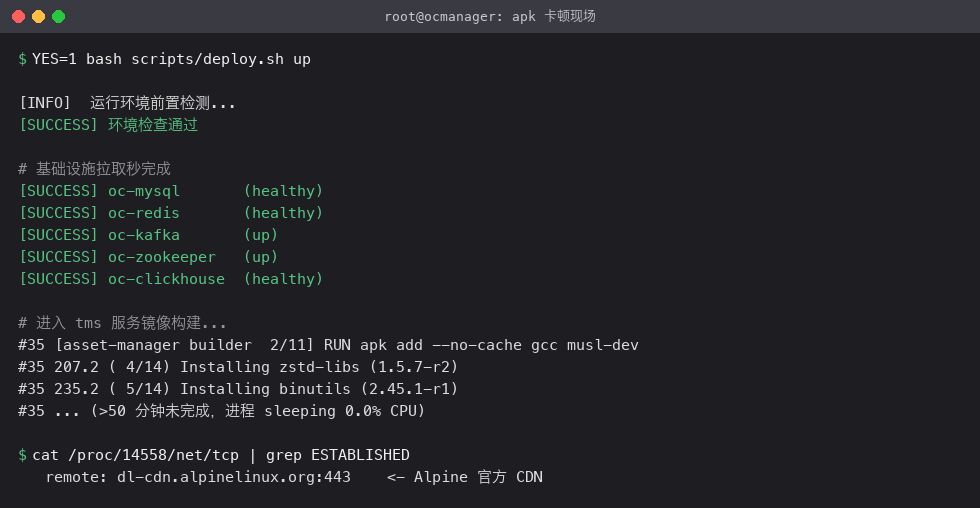The height and width of the screenshot is (508, 980).
Task: Select the Installing zstd-libs line
Action: (x=238, y=367)
